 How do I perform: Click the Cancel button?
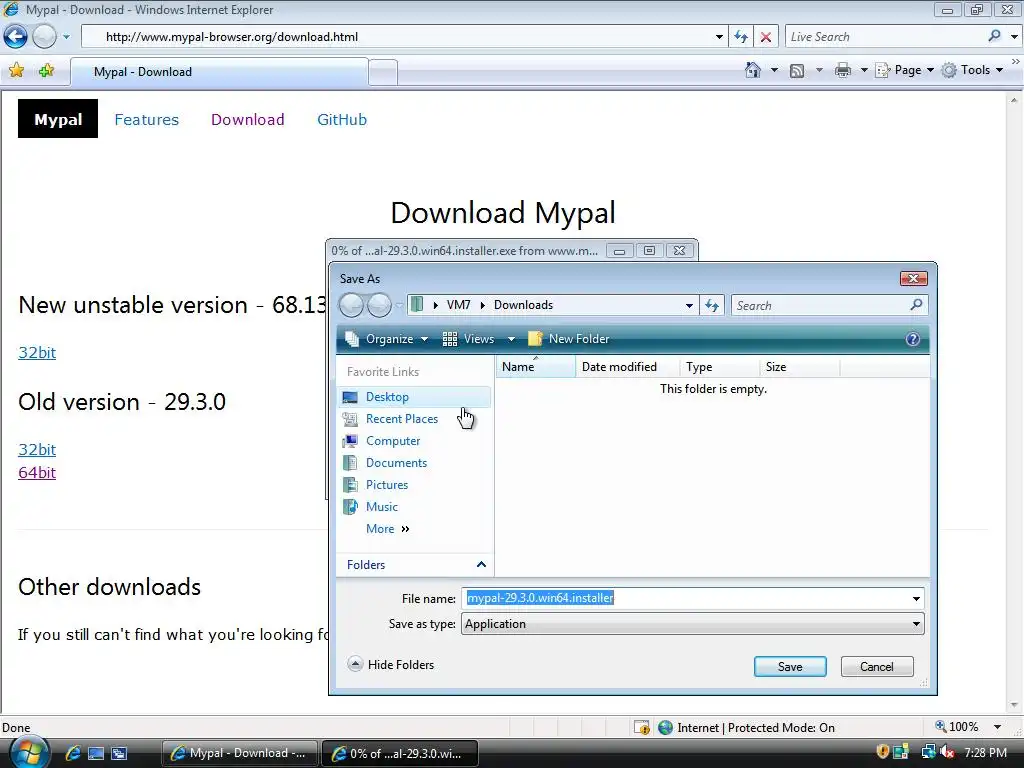876,666
